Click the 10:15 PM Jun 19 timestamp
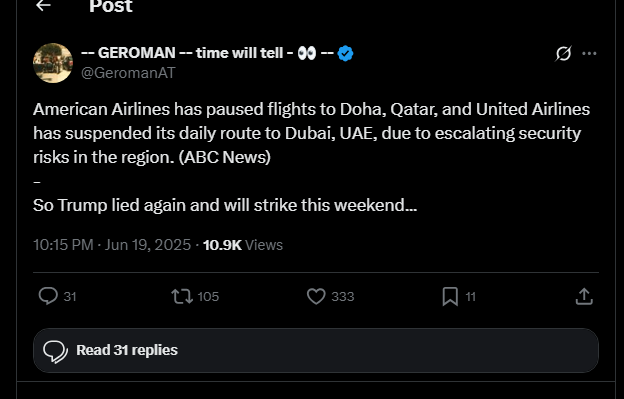 tap(112, 245)
